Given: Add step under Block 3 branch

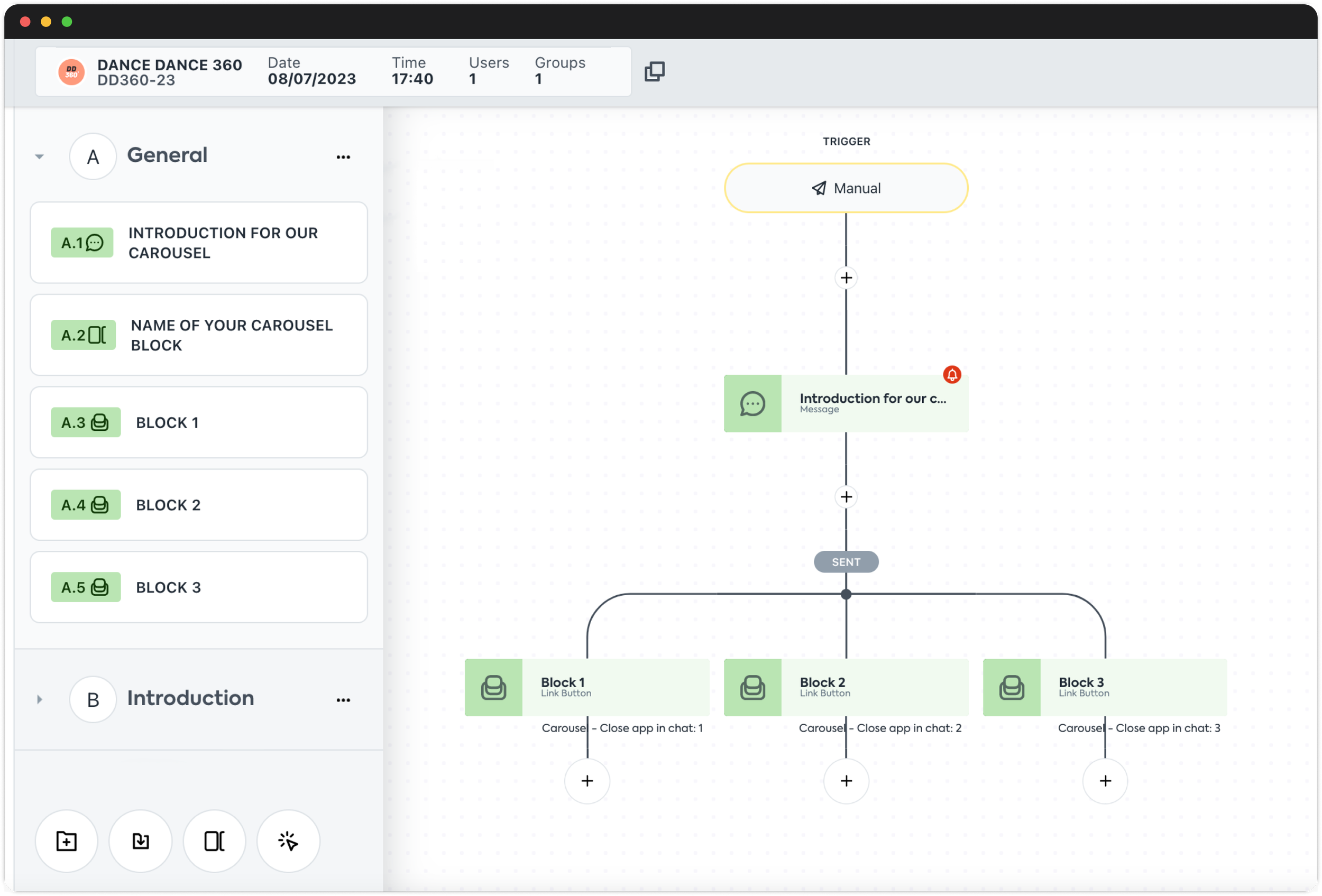Looking at the screenshot, I should (1105, 781).
